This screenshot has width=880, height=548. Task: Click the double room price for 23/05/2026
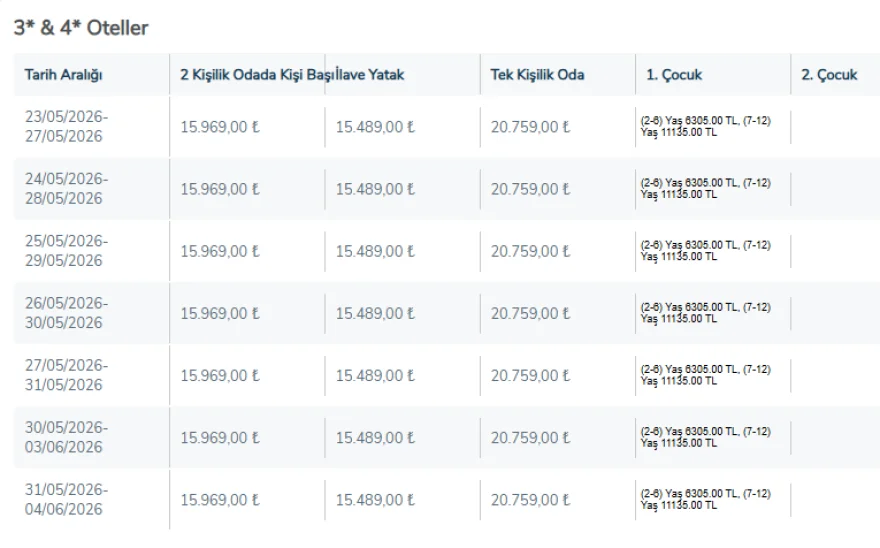[x=220, y=127]
